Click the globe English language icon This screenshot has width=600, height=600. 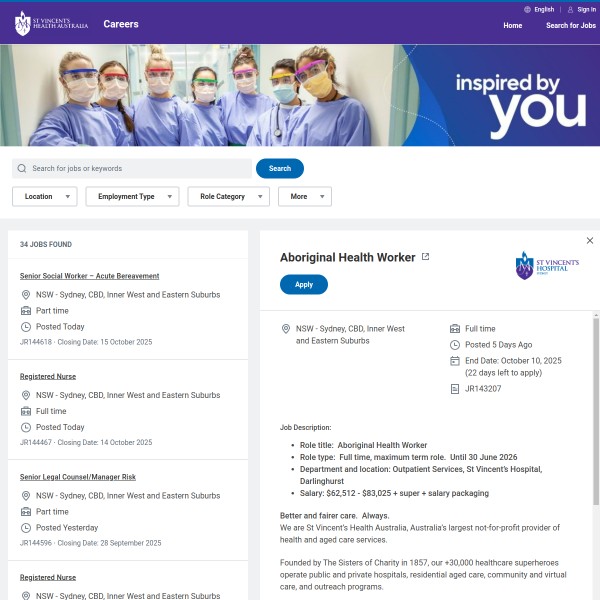coord(527,10)
